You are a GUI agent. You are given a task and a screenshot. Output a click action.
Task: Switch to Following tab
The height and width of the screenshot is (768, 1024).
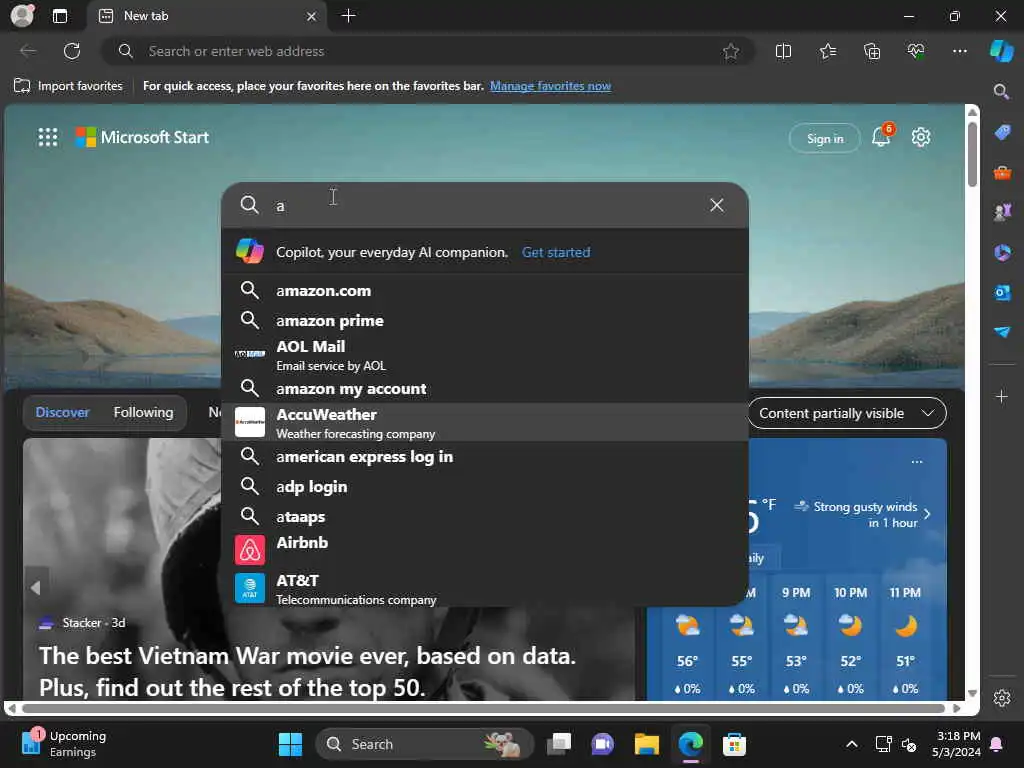pyautogui.click(x=143, y=413)
